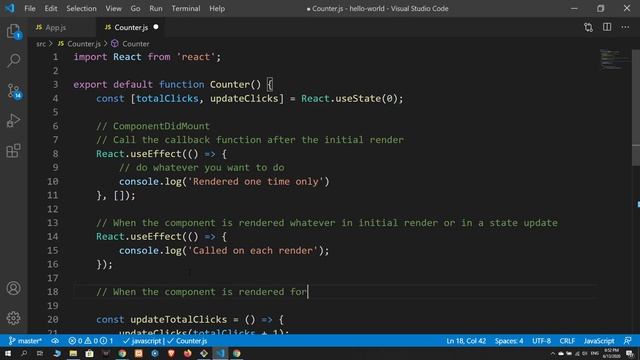This screenshot has height=360, width=640.
Task: Open the errors and warnings summary
Action: (91, 341)
